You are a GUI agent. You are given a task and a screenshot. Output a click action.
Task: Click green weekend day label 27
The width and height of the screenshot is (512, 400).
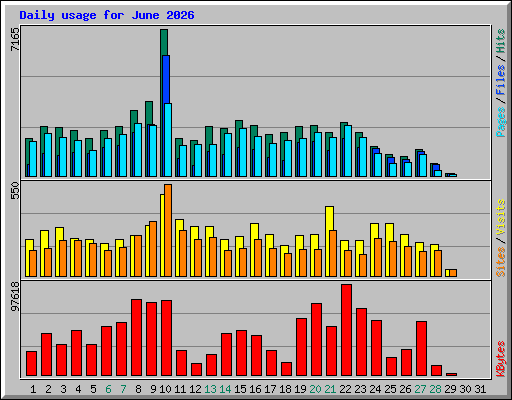coord(420,389)
